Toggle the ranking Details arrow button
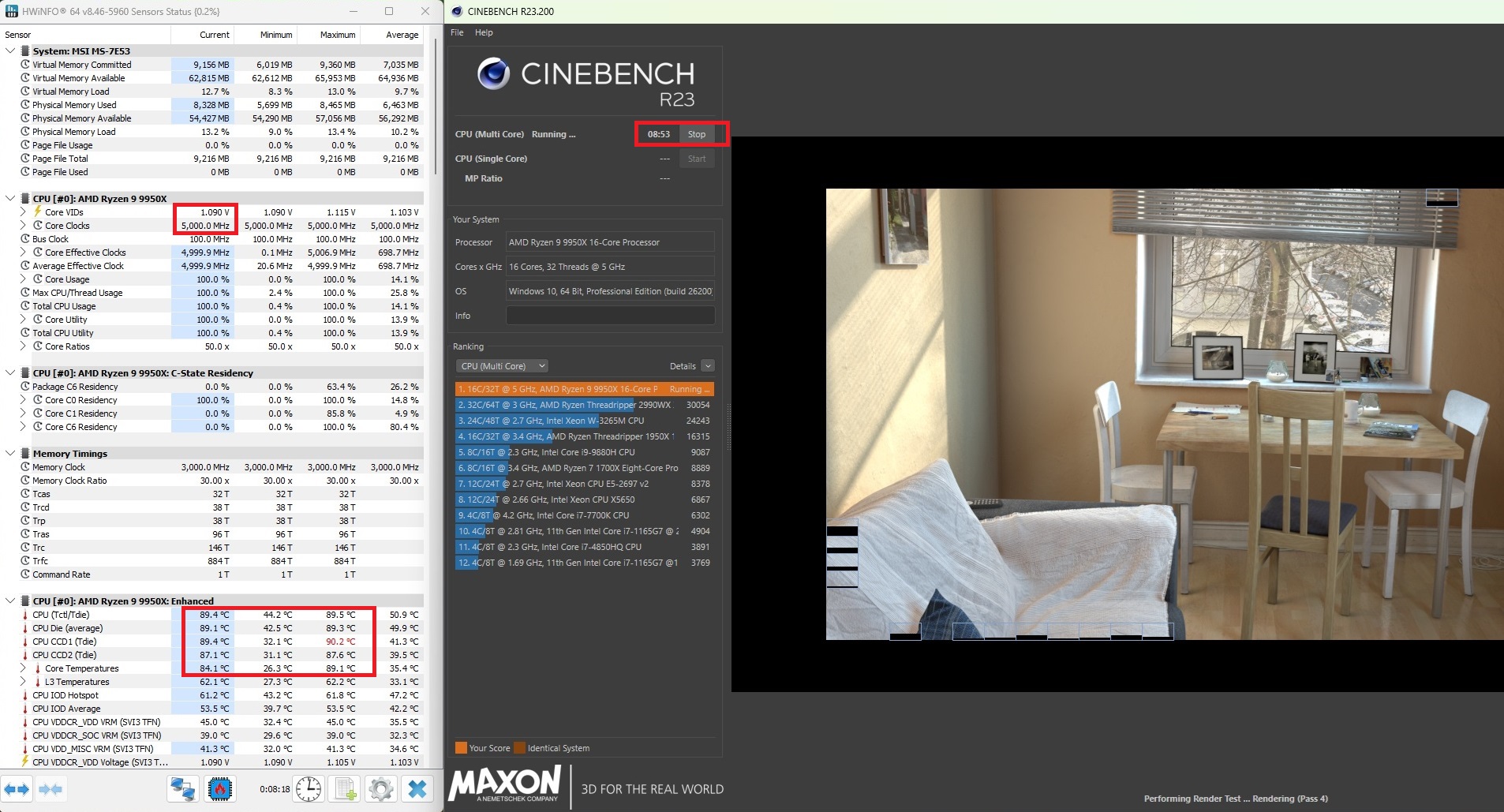The height and width of the screenshot is (812, 1504). pyautogui.click(x=708, y=366)
